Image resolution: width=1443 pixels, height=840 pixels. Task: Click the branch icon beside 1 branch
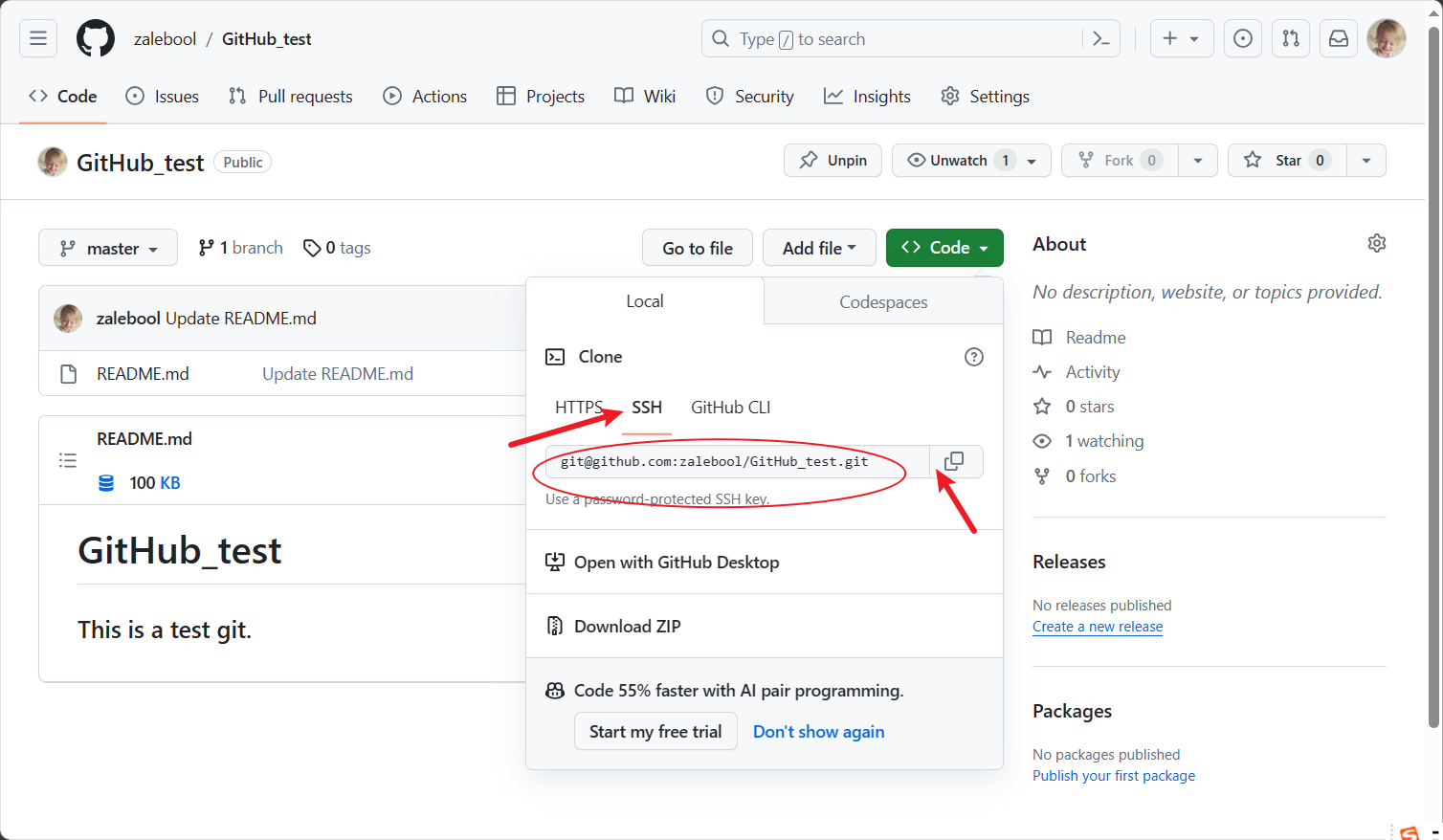(x=206, y=248)
